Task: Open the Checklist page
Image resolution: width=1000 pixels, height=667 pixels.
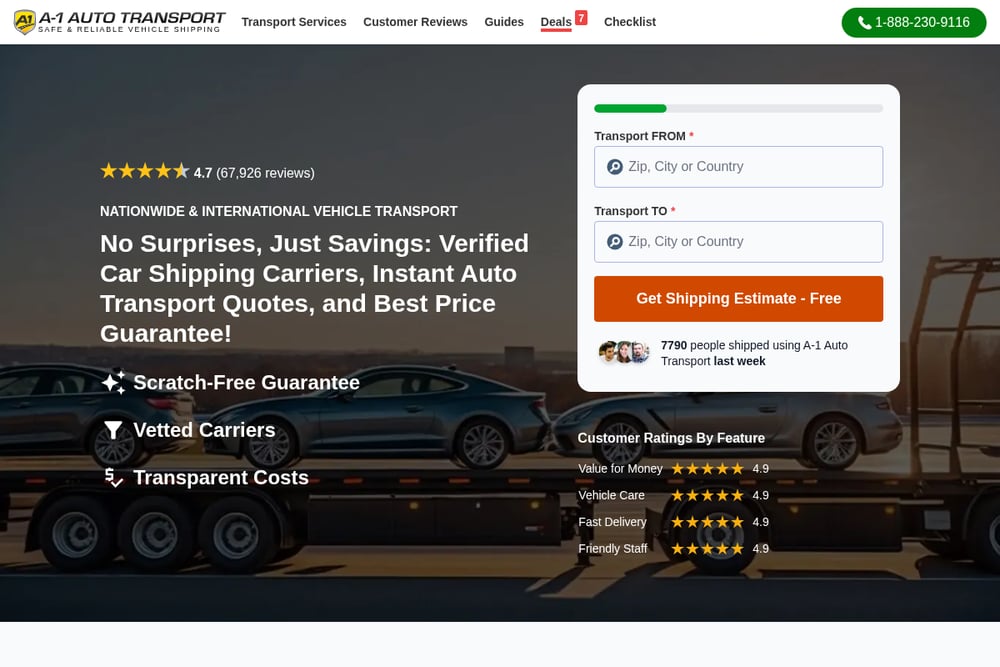Action: click(x=629, y=22)
